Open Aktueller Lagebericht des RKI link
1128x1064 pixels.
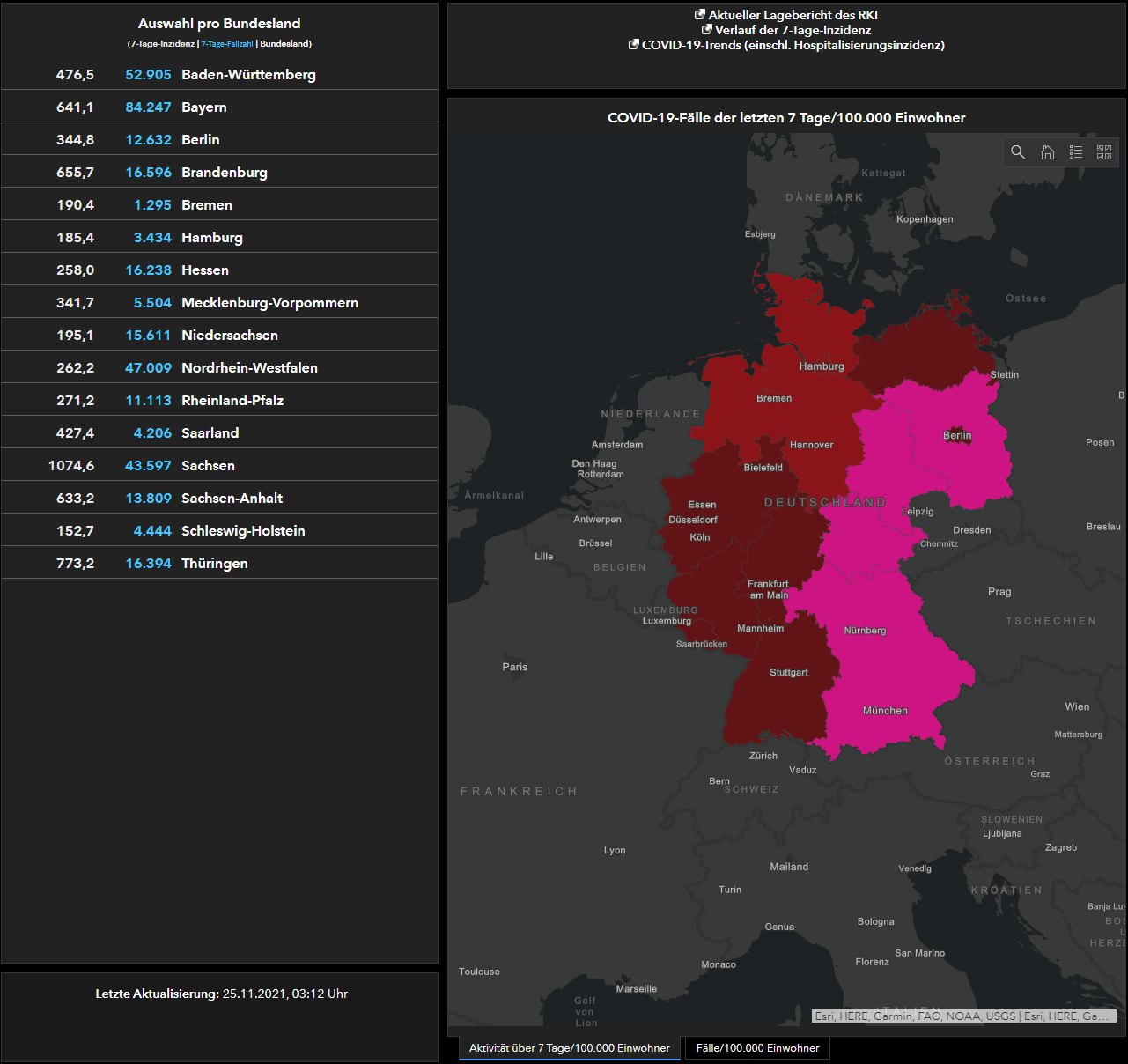(793, 15)
